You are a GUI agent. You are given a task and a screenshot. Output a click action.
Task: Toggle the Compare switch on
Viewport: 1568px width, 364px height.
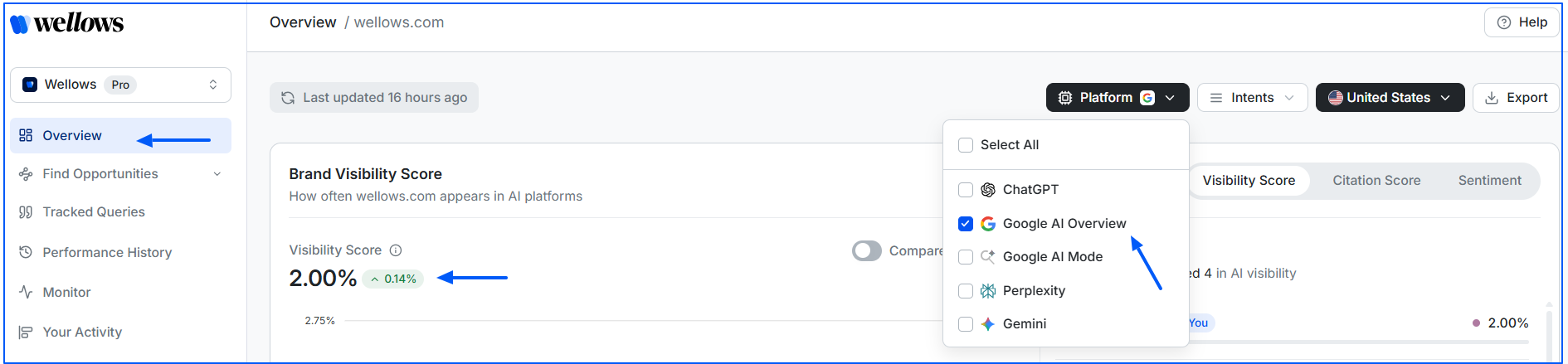[867, 250]
